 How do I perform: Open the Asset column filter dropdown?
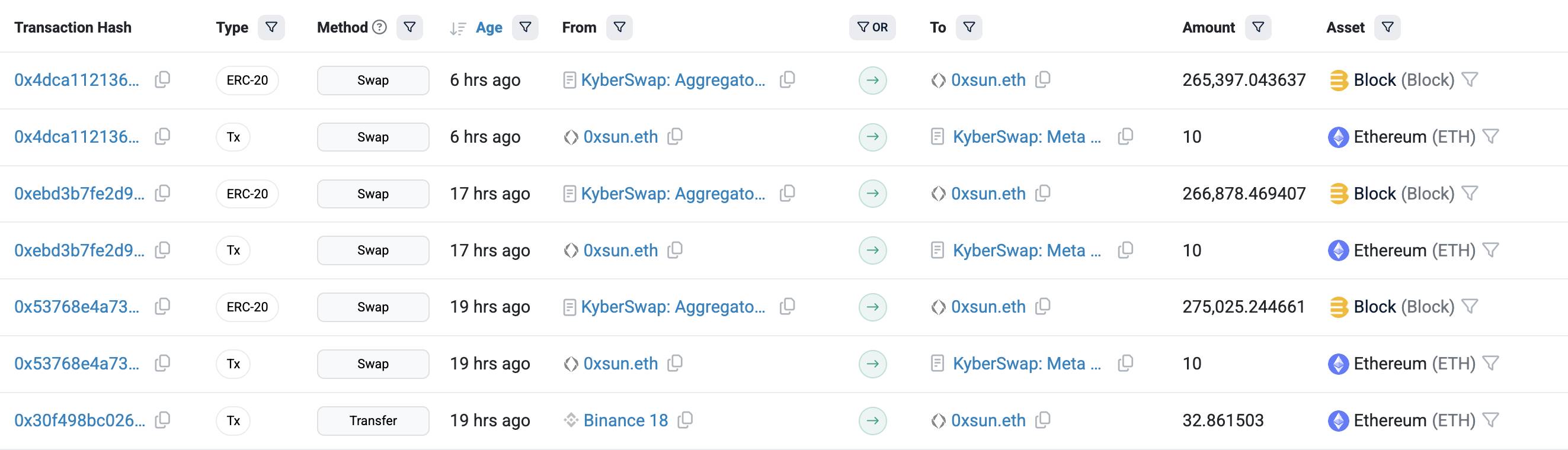1388,27
